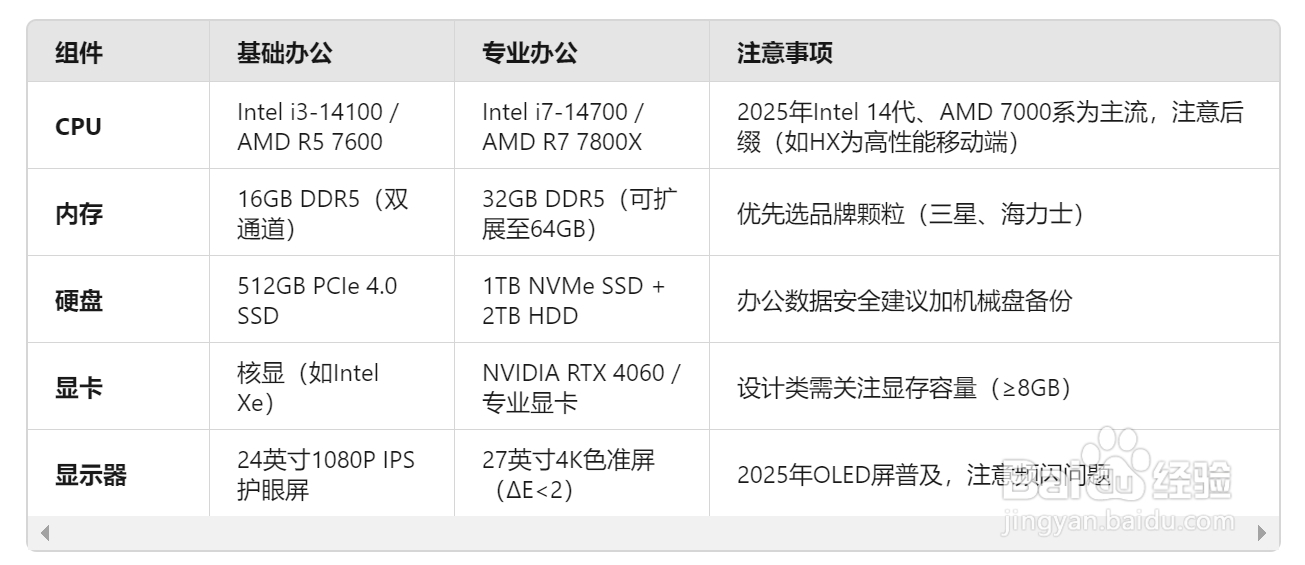Image resolution: width=1305 pixels, height=565 pixels.
Task: Click the 显卡 row label
Action: point(78,388)
